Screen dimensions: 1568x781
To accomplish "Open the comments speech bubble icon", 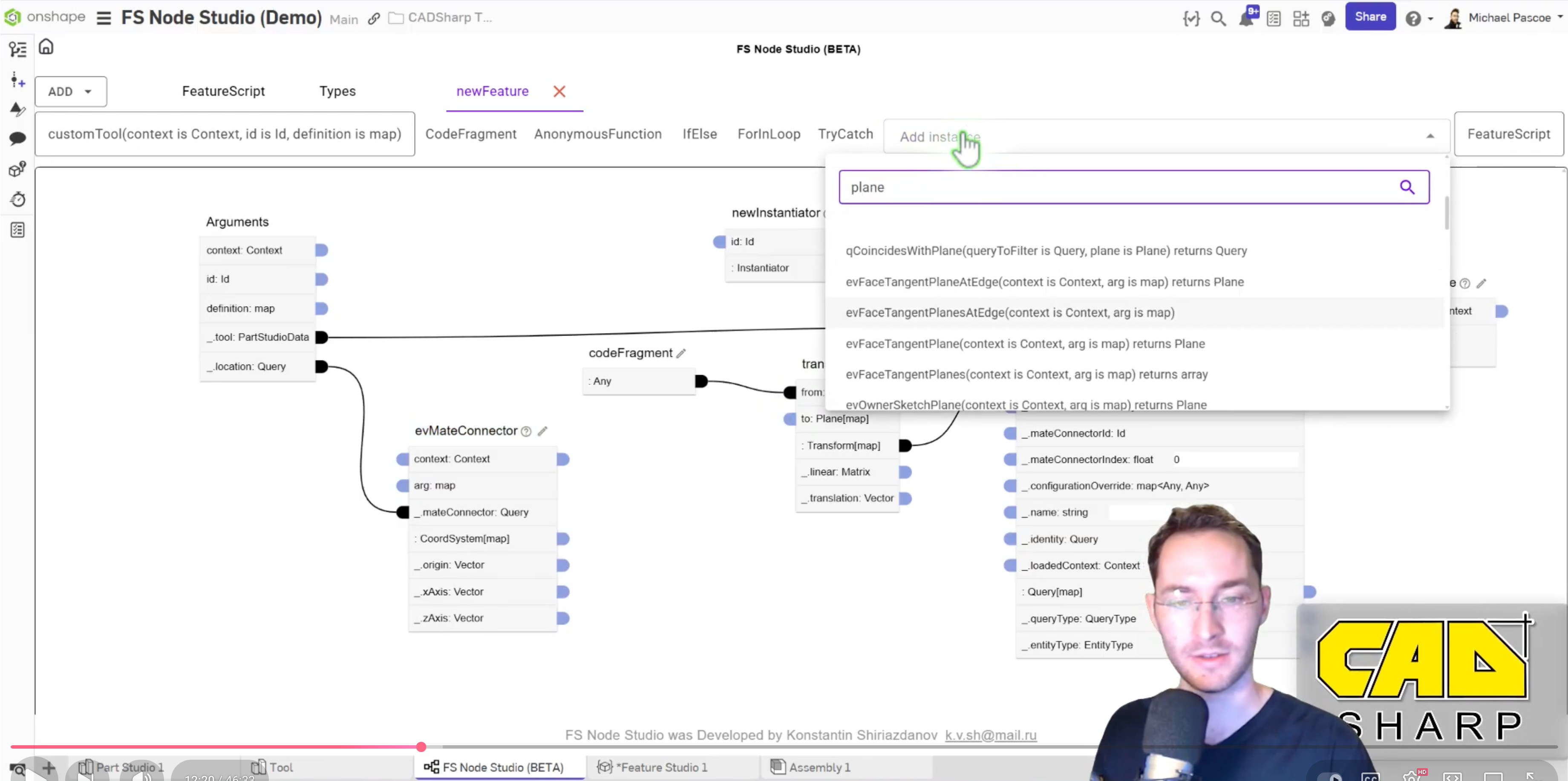I will click(x=17, y=139).
